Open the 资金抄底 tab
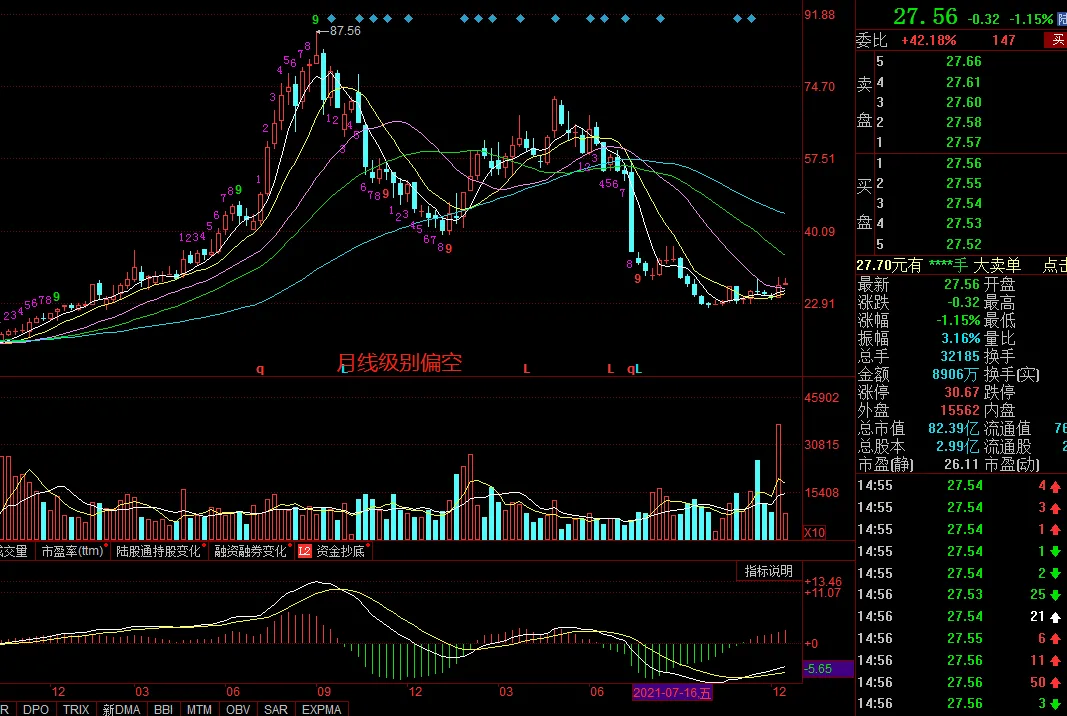This screenshot has width=1067, height=716. [x=340, y=551]
